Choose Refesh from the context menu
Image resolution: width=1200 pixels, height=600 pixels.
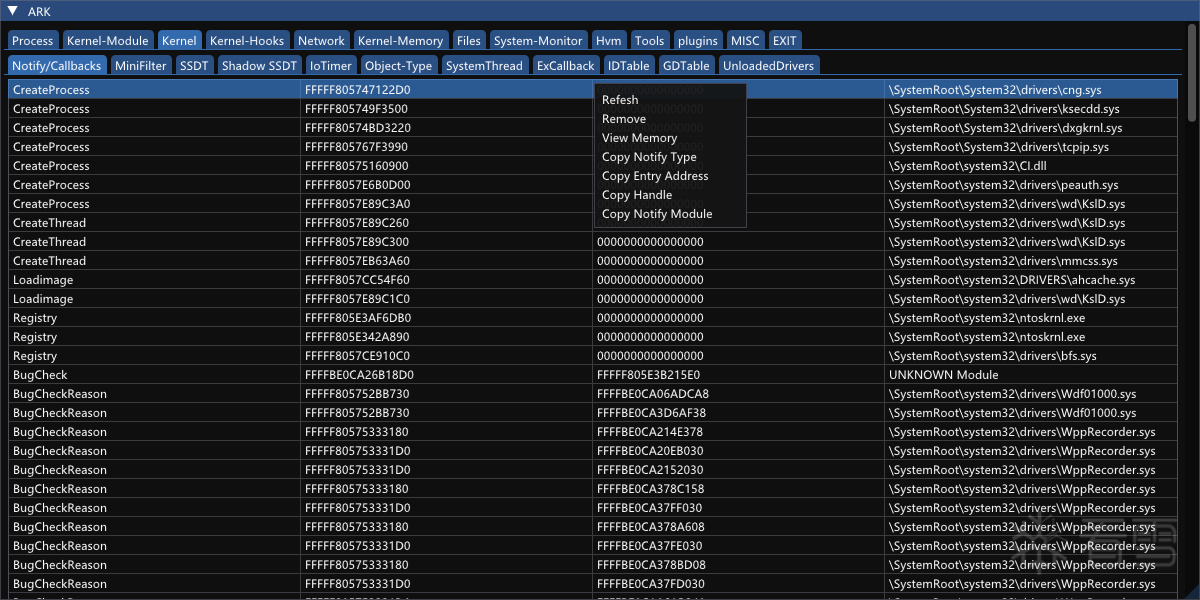tap(670, 100)
